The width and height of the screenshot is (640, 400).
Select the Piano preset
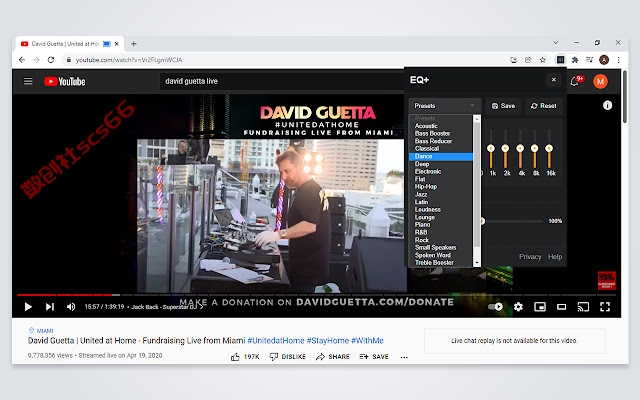pos(441,224)
